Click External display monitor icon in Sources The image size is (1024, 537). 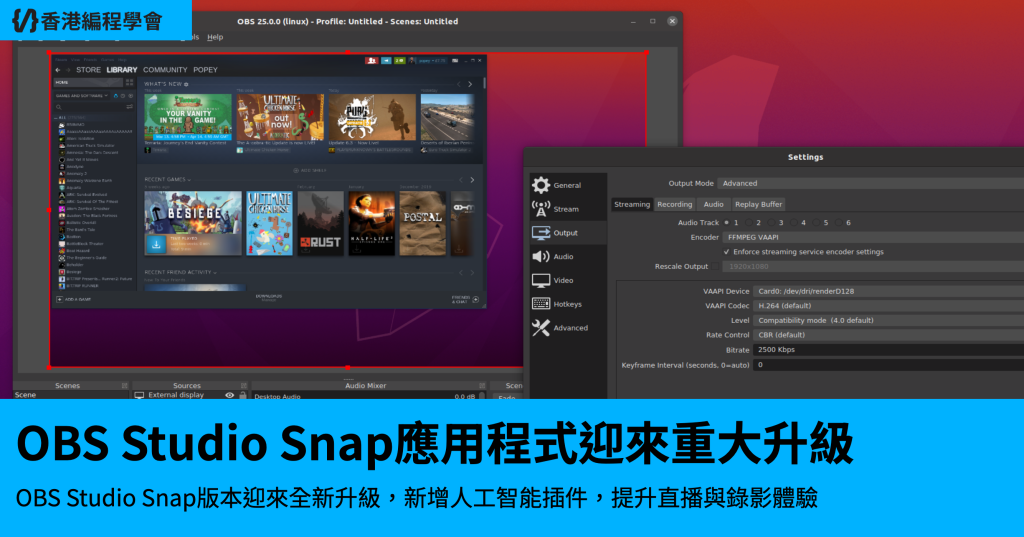(x=139, y=395)
